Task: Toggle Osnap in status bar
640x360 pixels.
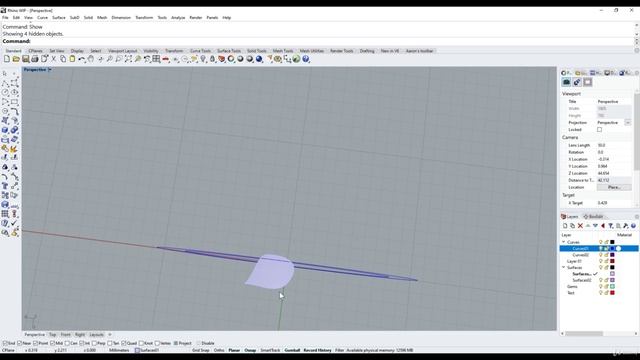Action: click(x=250, y=350)
